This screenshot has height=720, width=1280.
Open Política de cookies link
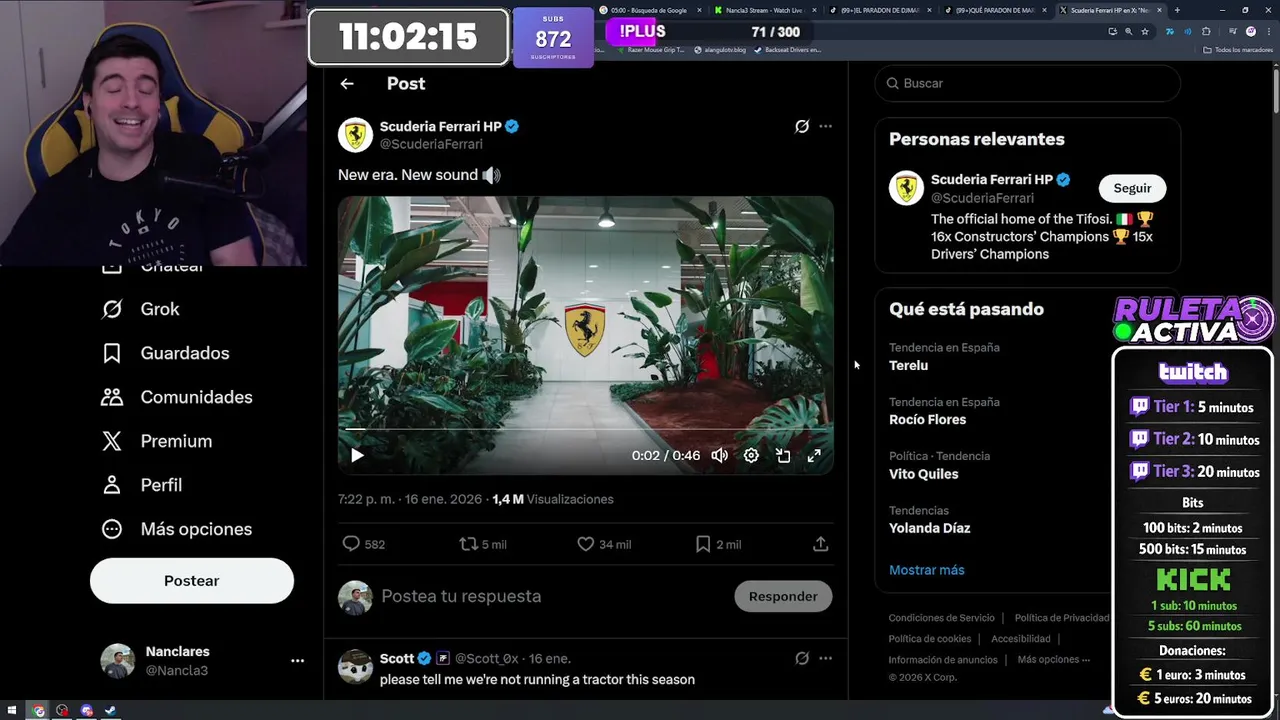click(930, 639)
